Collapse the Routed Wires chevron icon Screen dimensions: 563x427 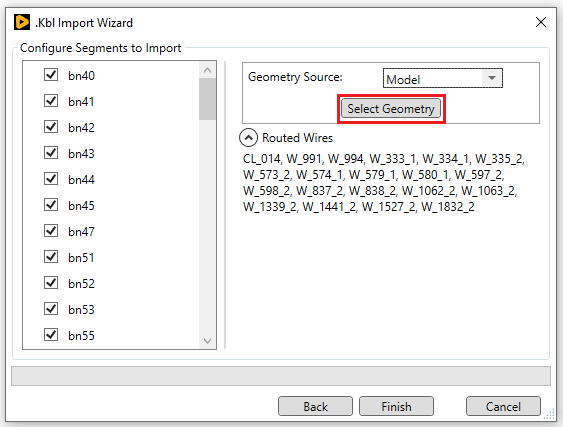(x=248, y=138)
